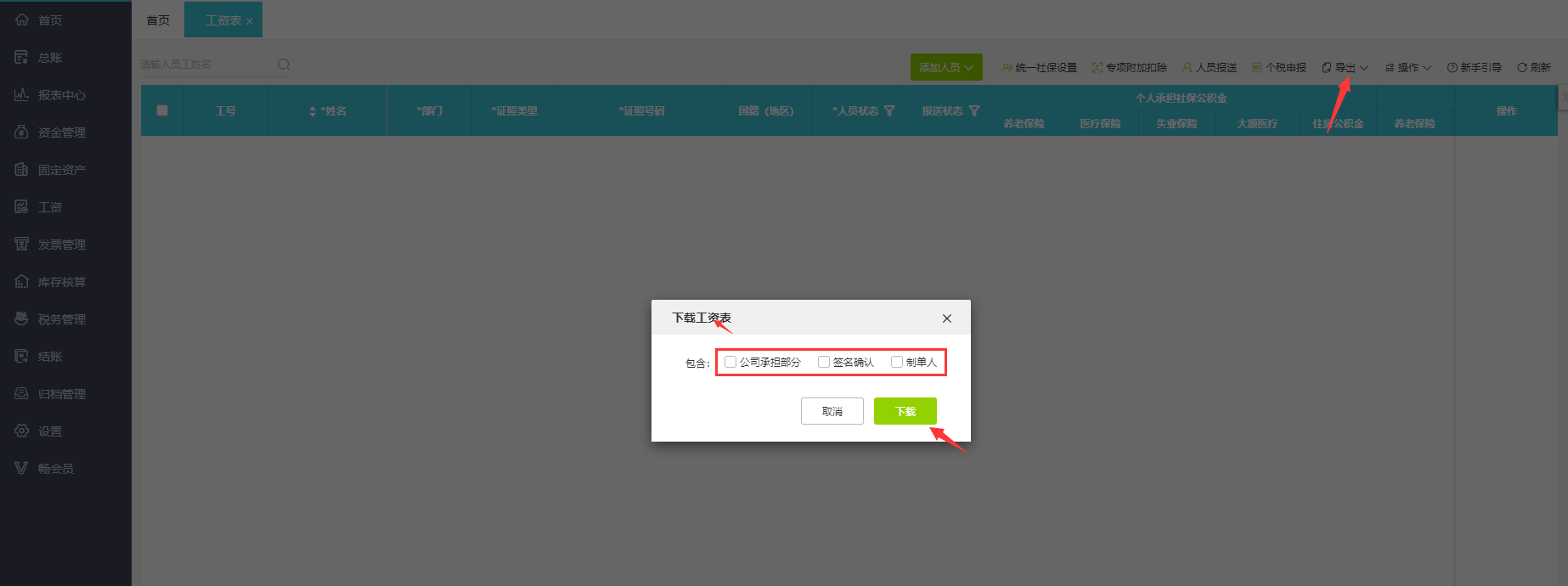Open the 设置 gear icon
Viewport: 1568px width, 586px height.
(x=22, y=431)
